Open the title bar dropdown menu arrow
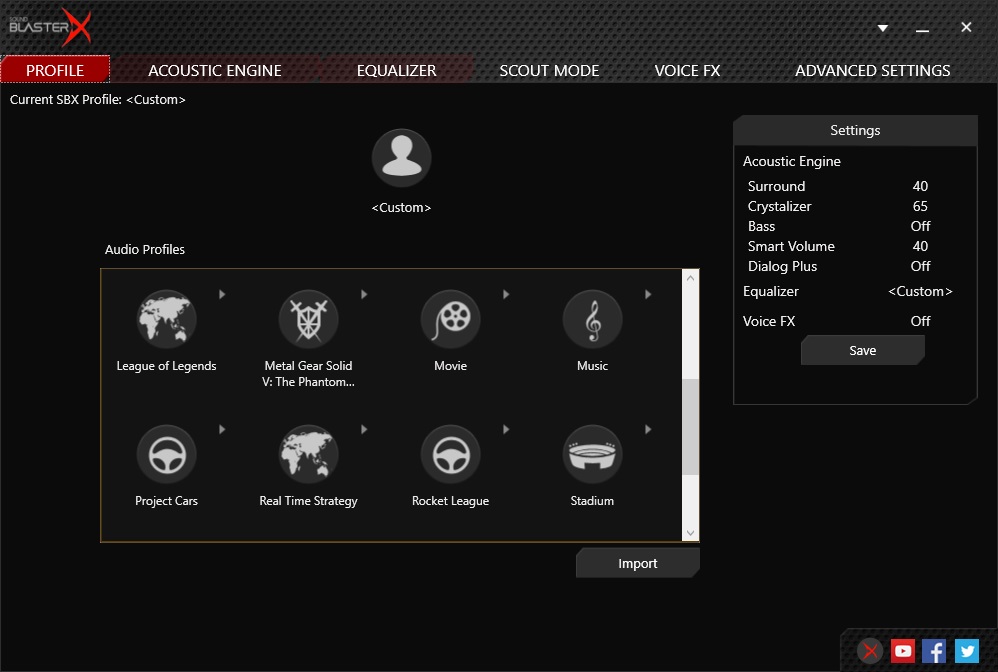 (883, 28)
